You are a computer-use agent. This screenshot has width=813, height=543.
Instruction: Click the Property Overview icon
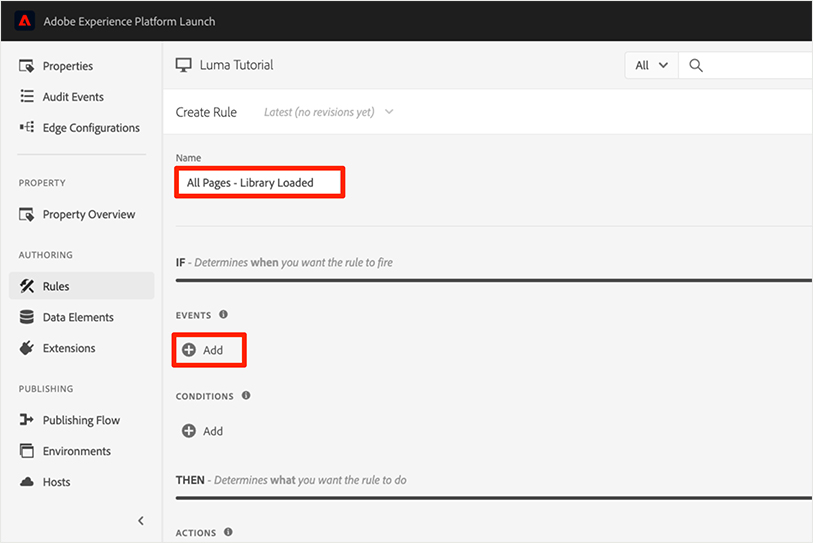click(x=26, y=214)
